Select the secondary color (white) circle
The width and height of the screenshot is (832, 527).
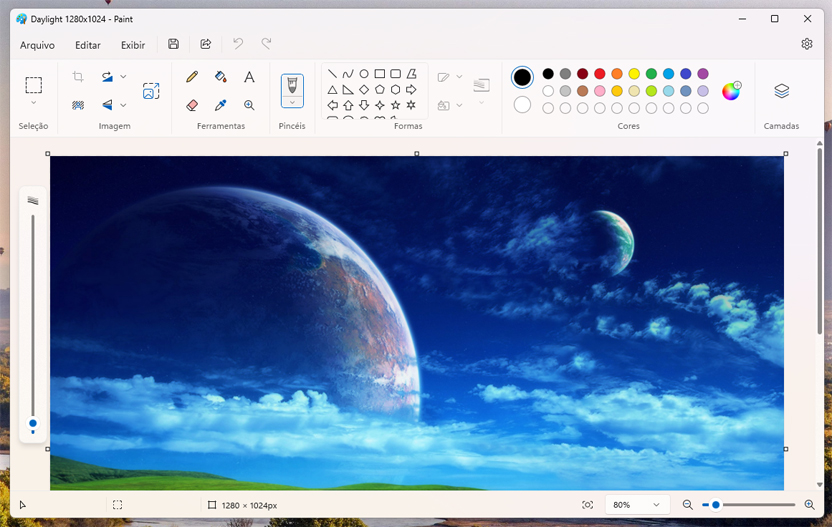tap(522, 105)
